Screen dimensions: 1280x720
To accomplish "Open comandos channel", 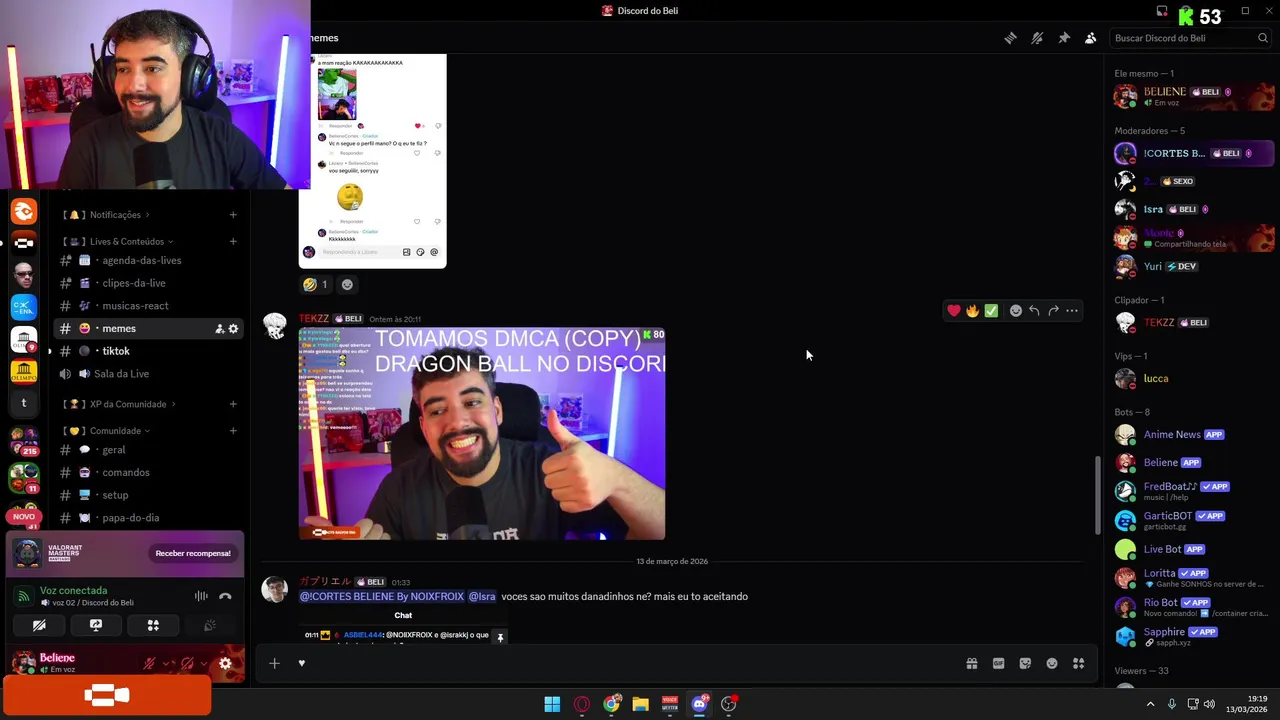I will point(148,473).
